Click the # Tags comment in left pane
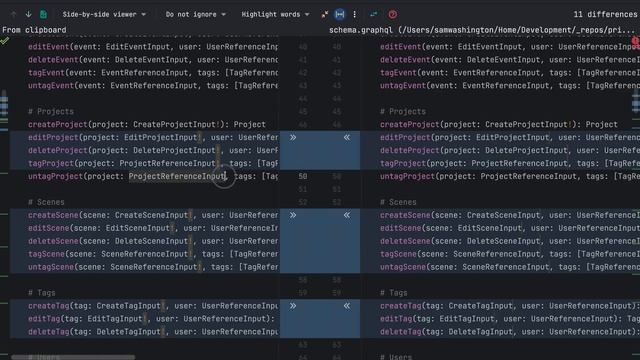Image resolution: width=640 pixels, height=360 pixels. [41, 293]
